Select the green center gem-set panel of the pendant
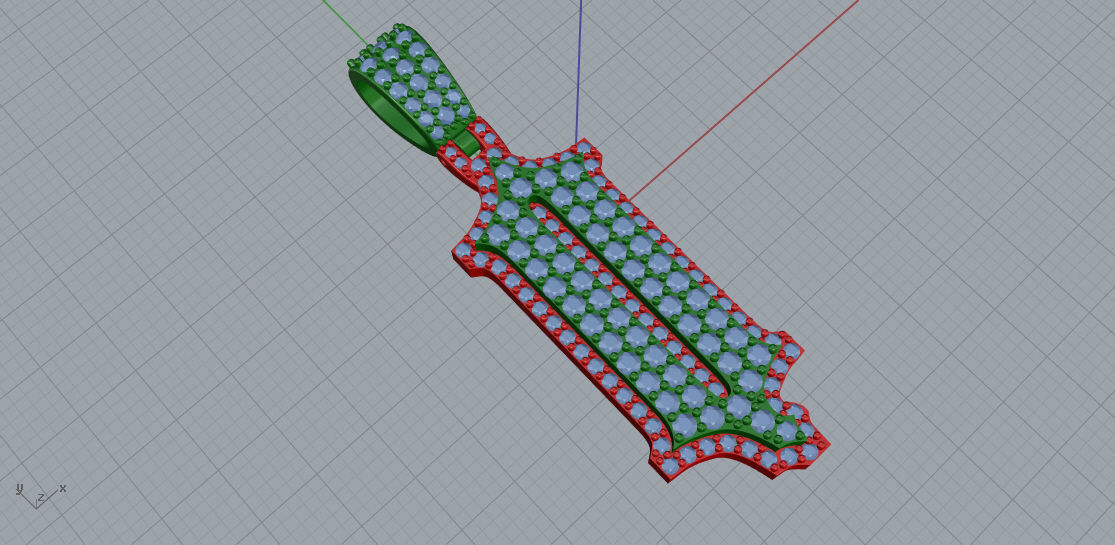The width and height of the screenshot is (1115, 545). coord(642,305)
